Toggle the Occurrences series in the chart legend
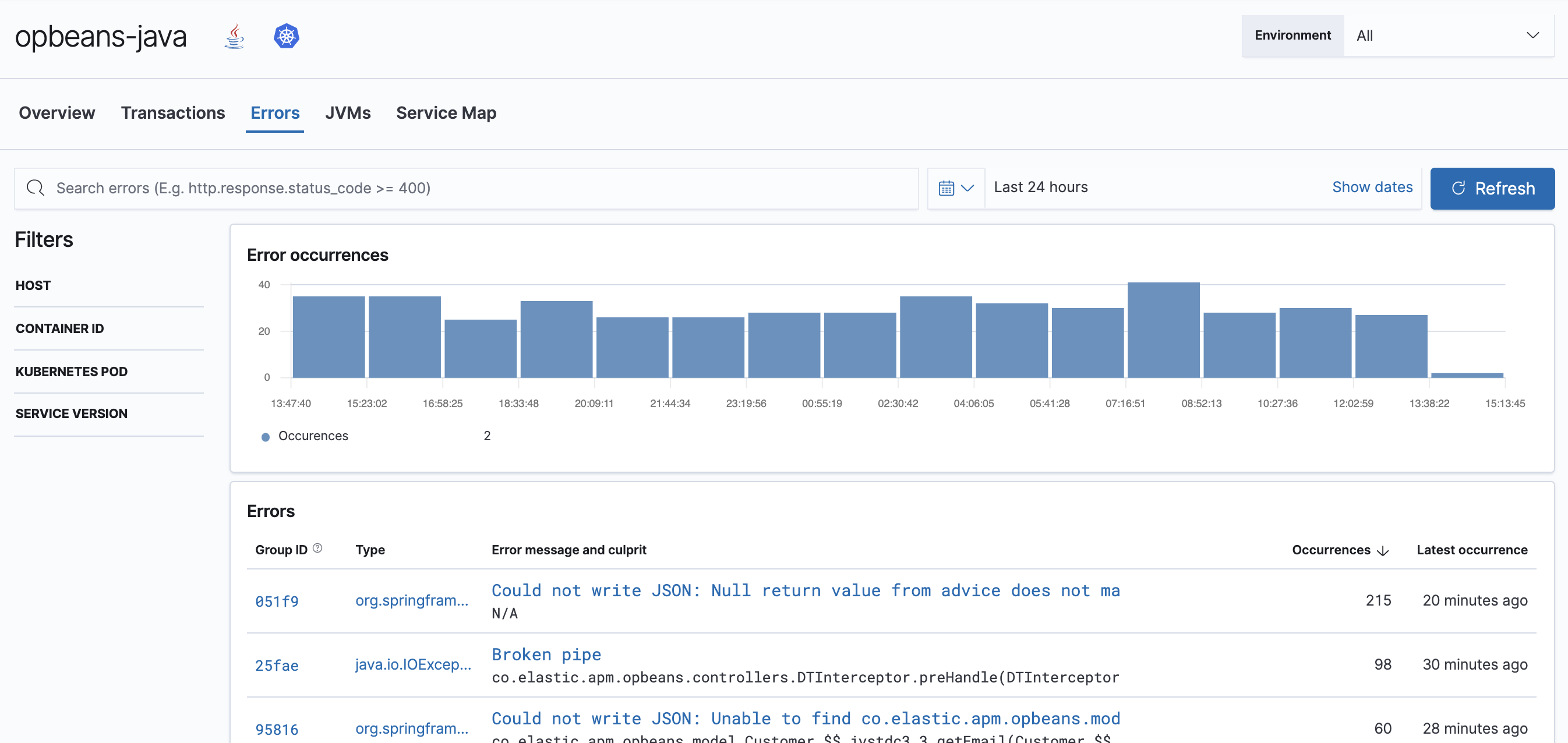Screen dimensions: 1568x743 (303, 436)
